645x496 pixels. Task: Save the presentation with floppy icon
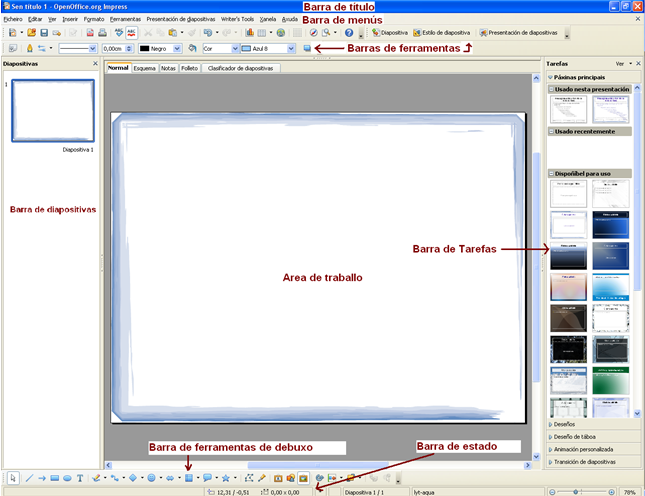pos(44,32)
